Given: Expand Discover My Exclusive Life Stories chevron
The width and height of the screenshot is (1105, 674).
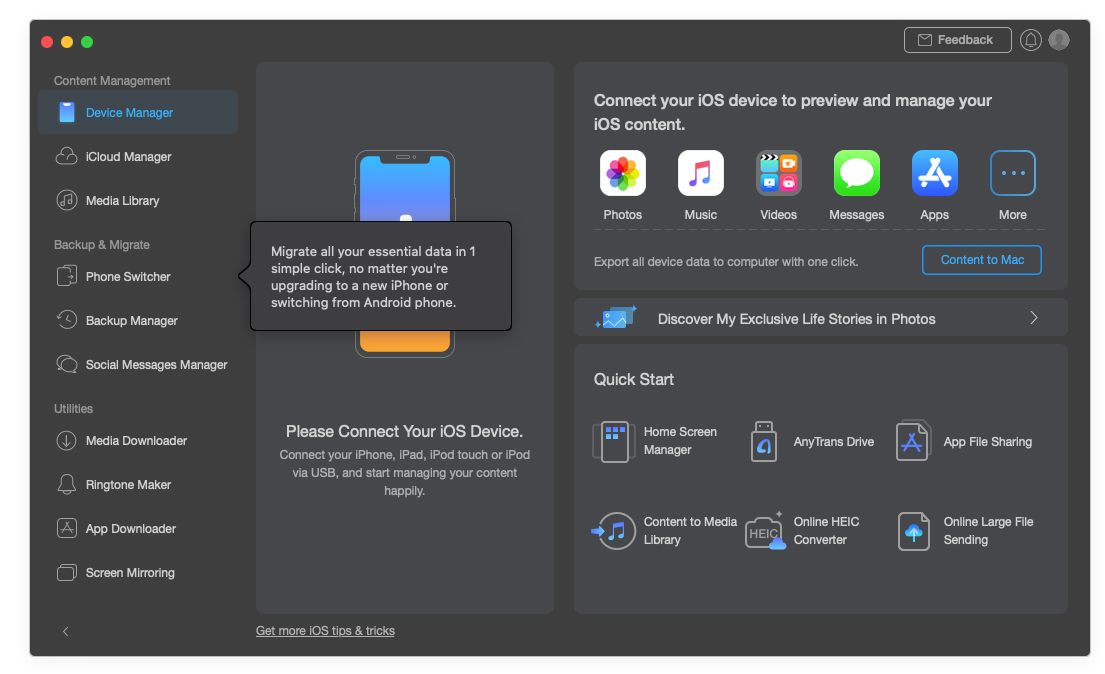Looking at the screenshot, I should (x=1033, y=318).
